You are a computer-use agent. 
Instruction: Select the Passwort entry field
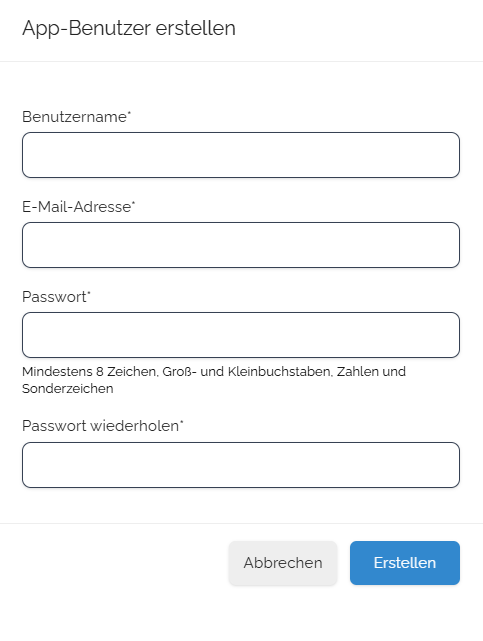(x=241, y=335)
